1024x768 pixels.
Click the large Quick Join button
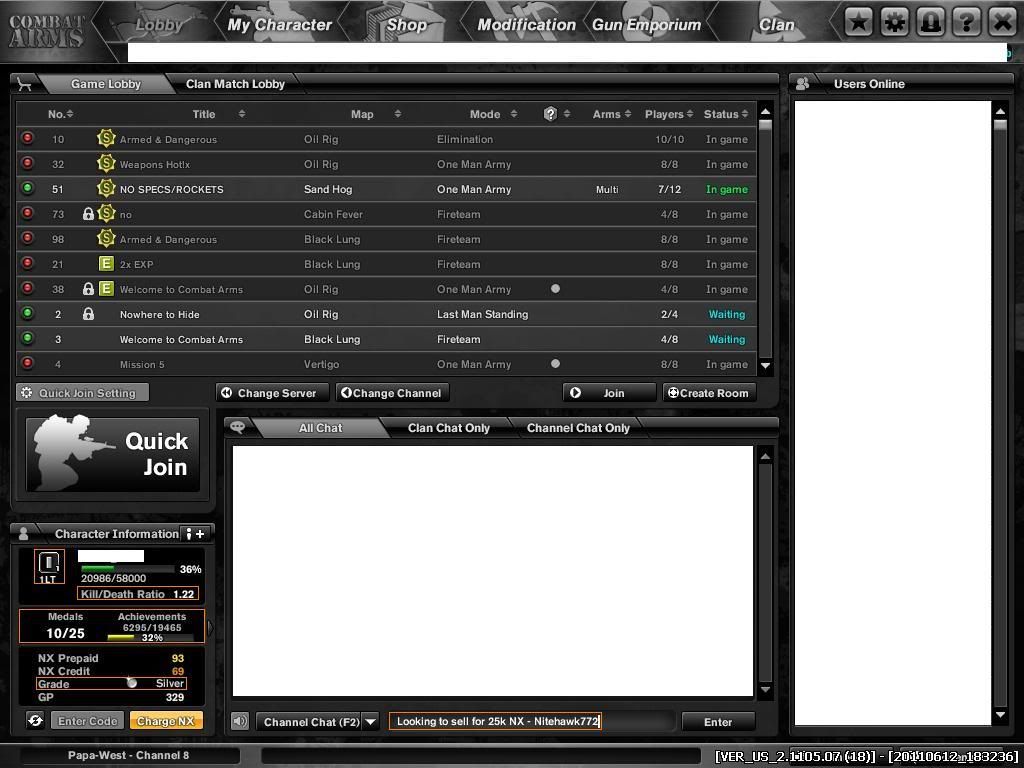pos(112,455)
